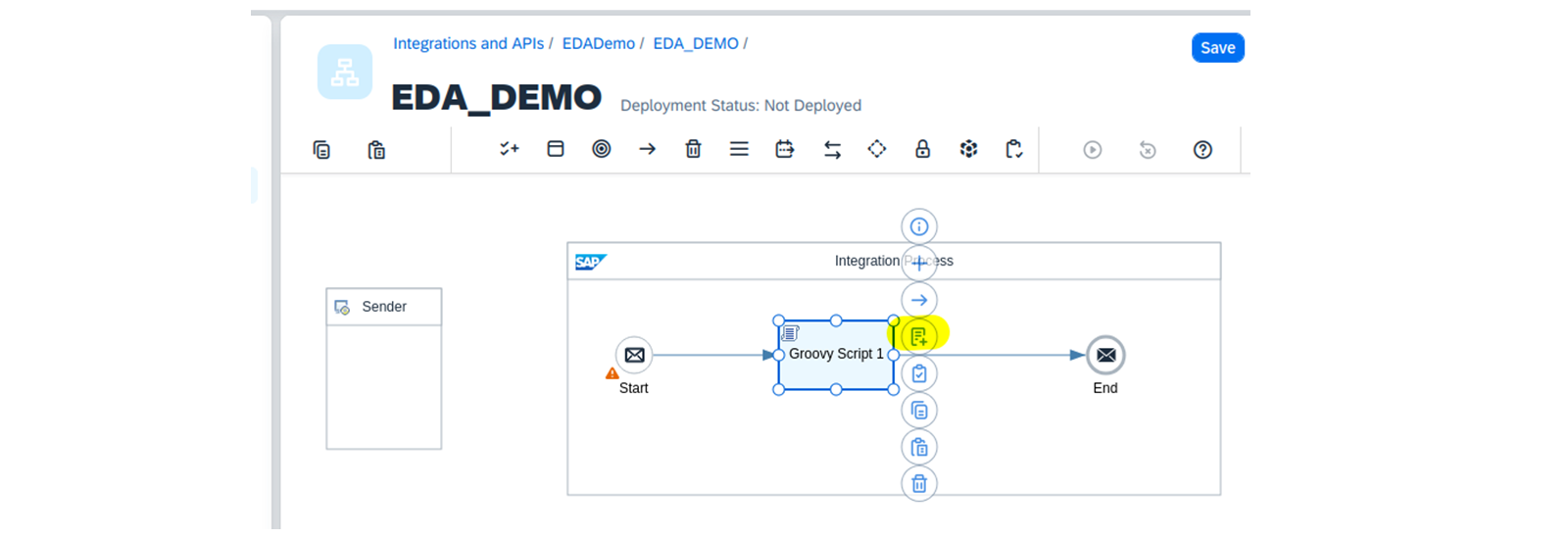Viewport: 1568px width, 539px height.
Task: Click the Sender participant header
Action: [x=384, y=307]
